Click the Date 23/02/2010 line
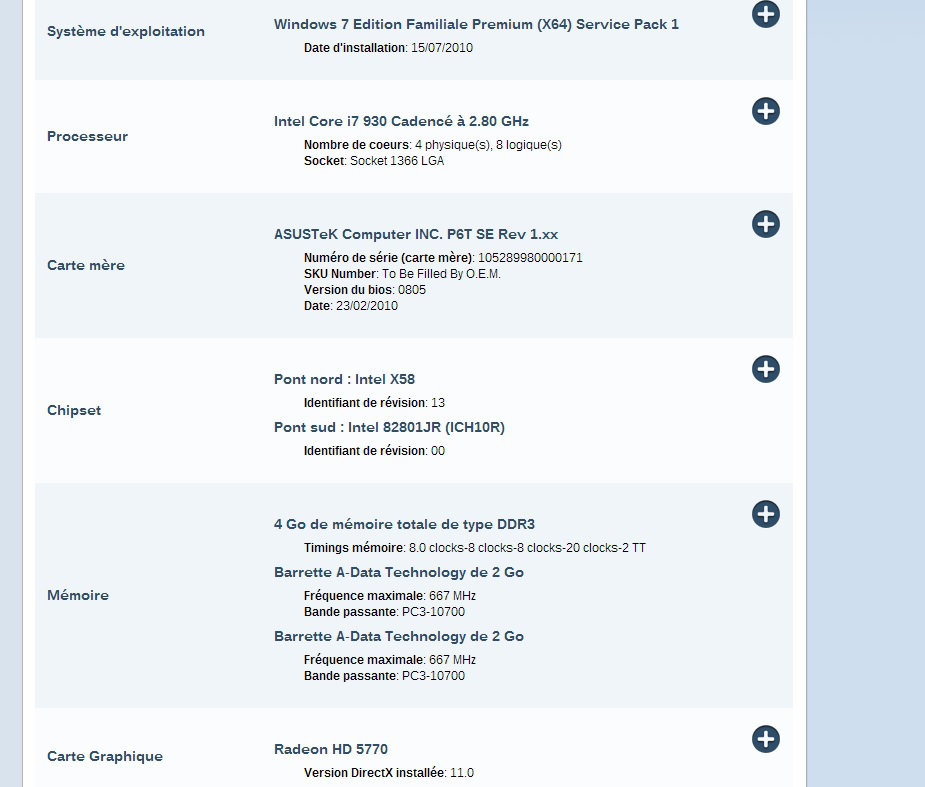This screenshot has height=787, width=925. 351,306
